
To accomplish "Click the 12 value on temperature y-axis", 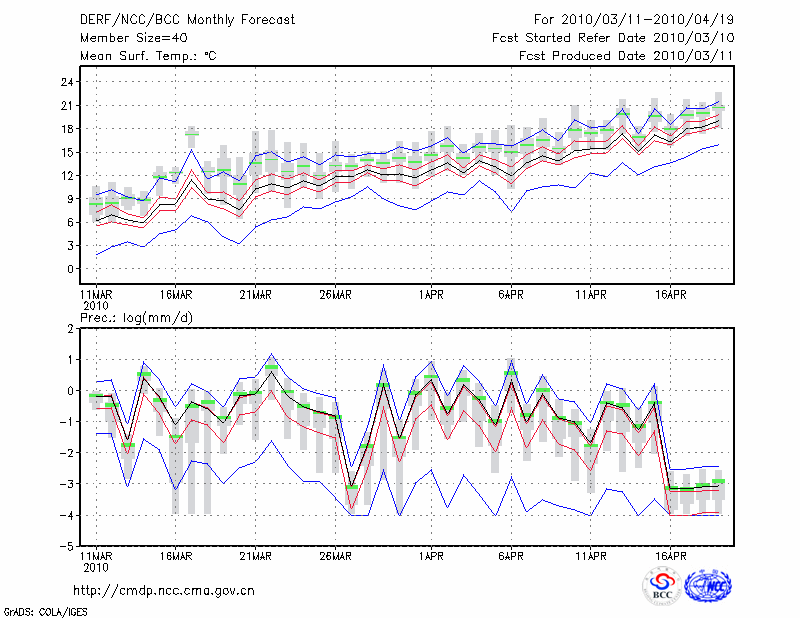I will pyautogui.click(x=67, y=175).
